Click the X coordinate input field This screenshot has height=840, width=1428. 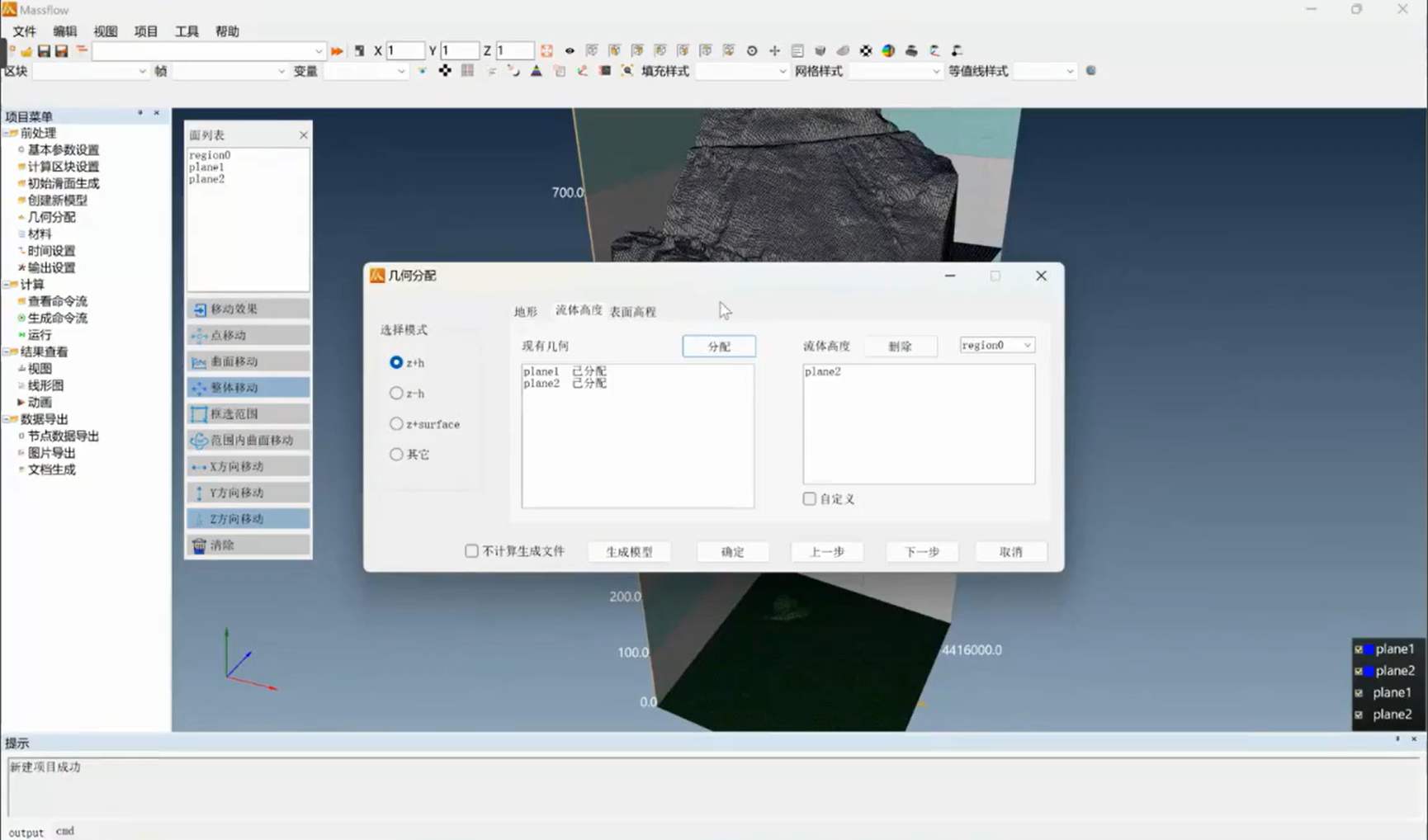[404, 51]
